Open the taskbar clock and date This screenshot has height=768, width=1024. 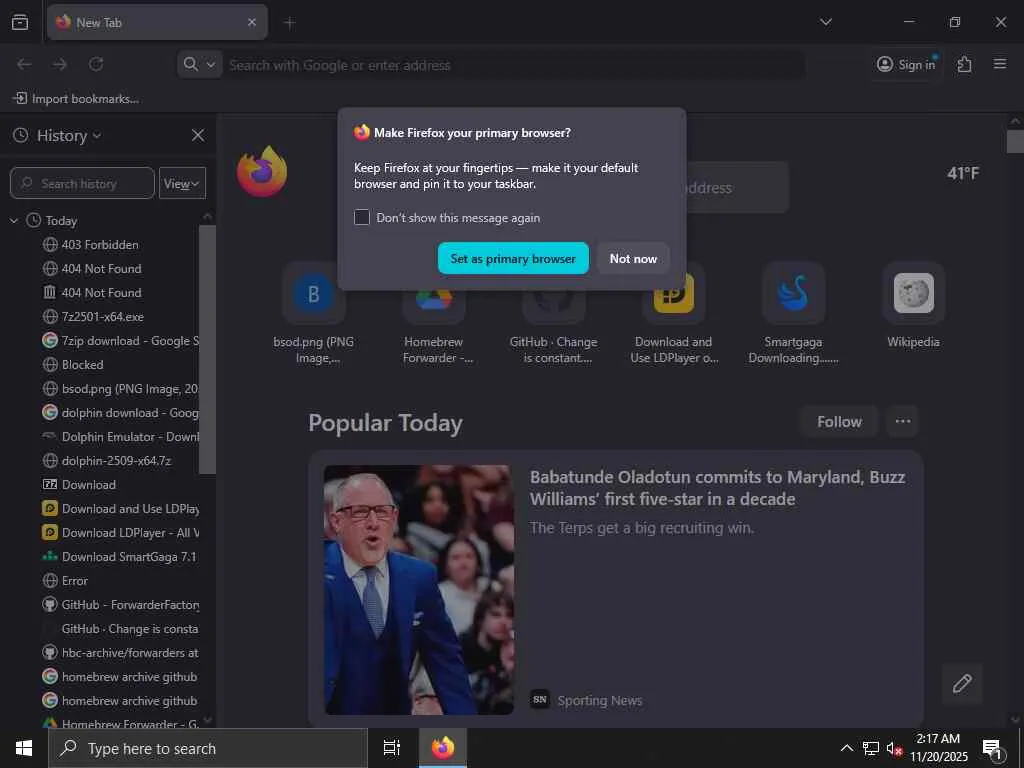point(939,748)
